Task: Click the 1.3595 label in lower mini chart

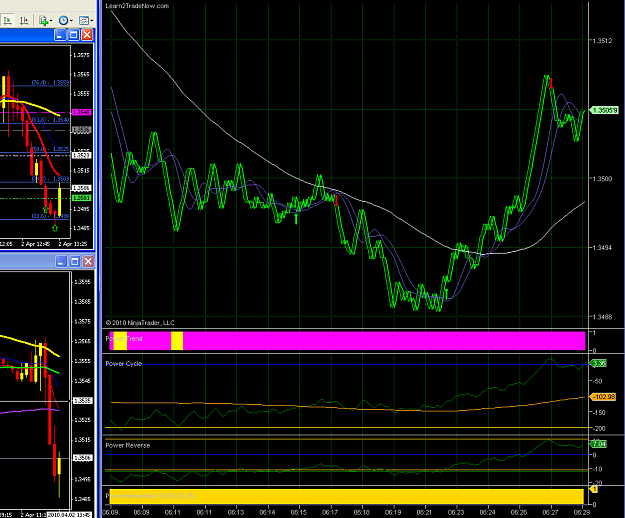Action: pyautogui.click(x=83, y=282)
